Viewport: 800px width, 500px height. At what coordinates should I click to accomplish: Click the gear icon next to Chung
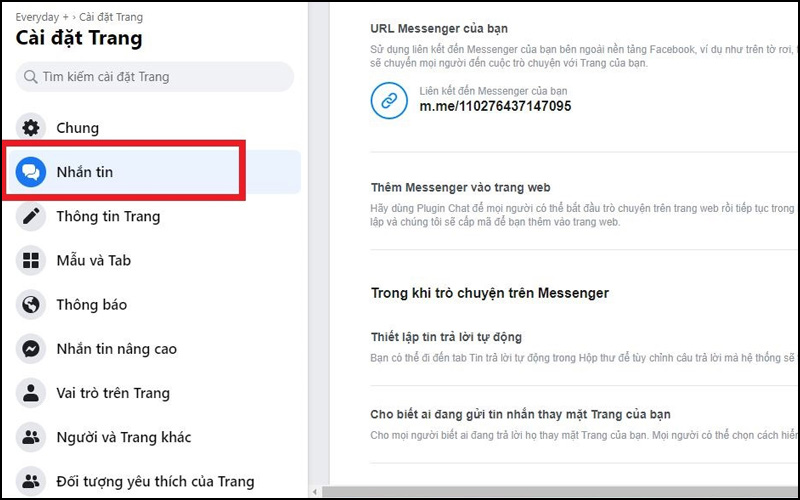[31, 128]
